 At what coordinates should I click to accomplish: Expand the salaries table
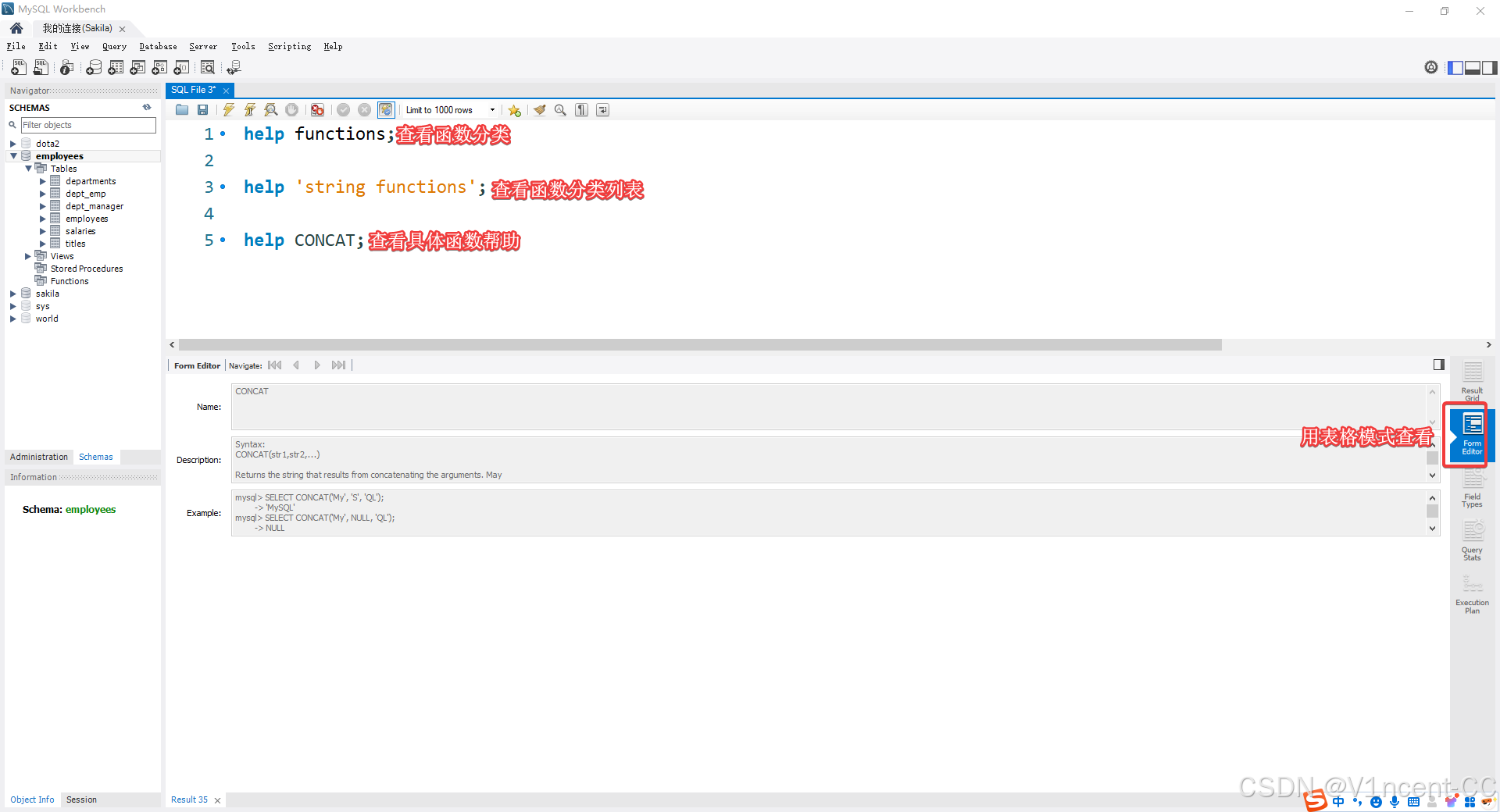tap(43, 231)
